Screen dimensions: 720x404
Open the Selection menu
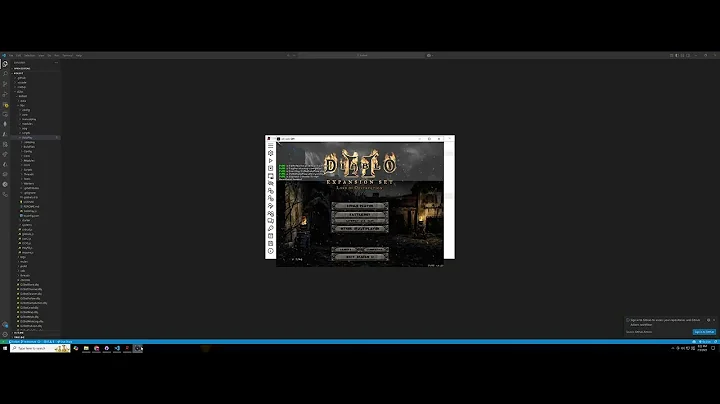tap(29, 56)
